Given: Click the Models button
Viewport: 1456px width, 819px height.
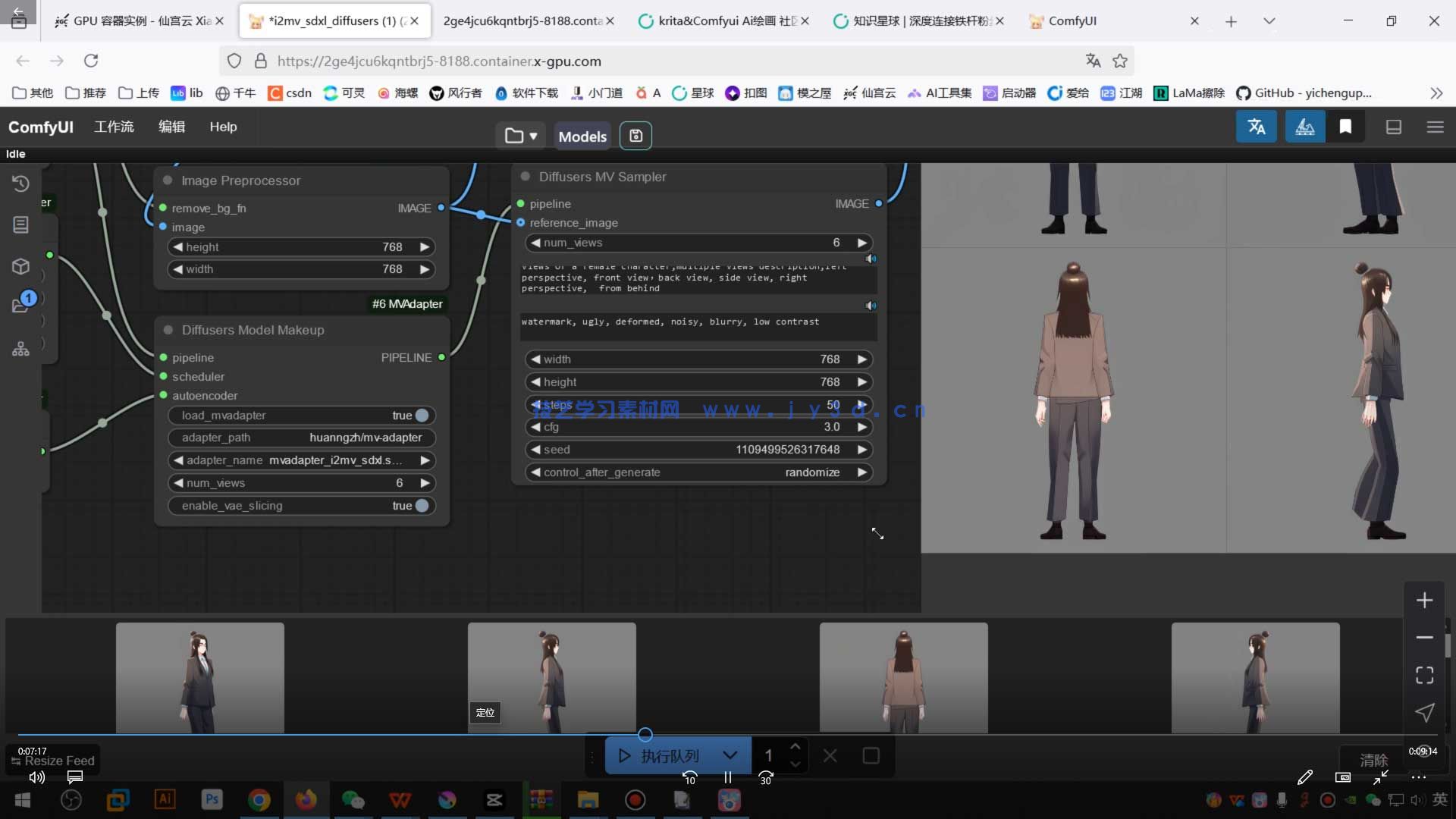Looking at the screenshot, I should 582,136.
